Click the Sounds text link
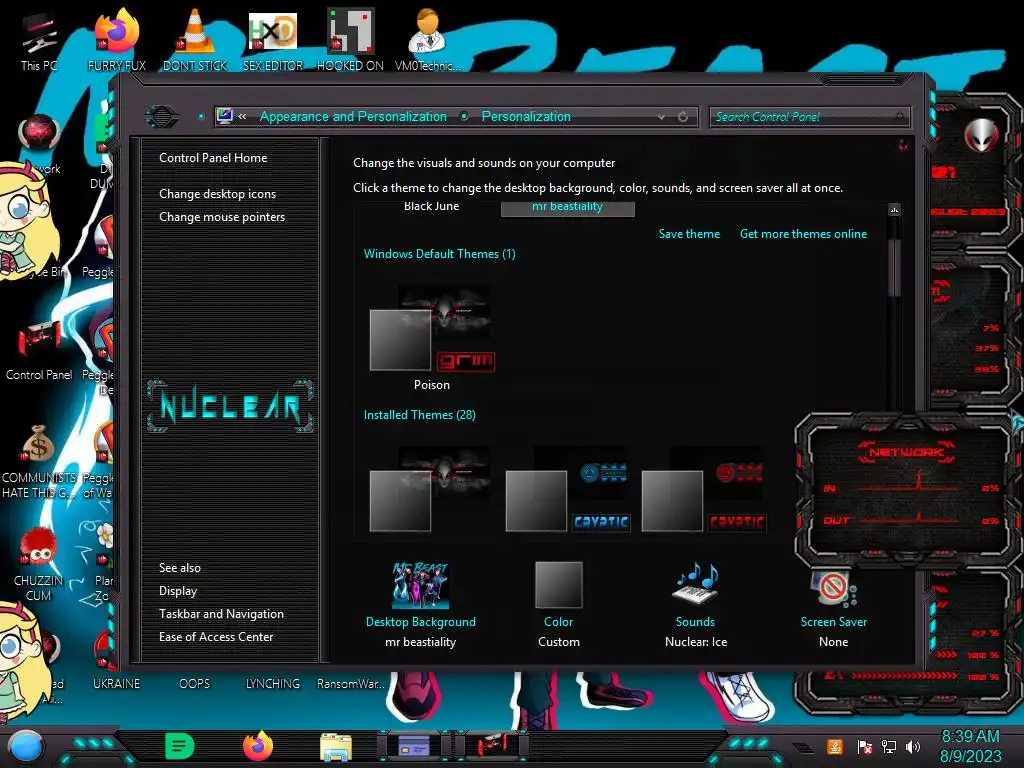This screenshot has height=768, width=1024. pyautogui.click(x=695, y=622)
